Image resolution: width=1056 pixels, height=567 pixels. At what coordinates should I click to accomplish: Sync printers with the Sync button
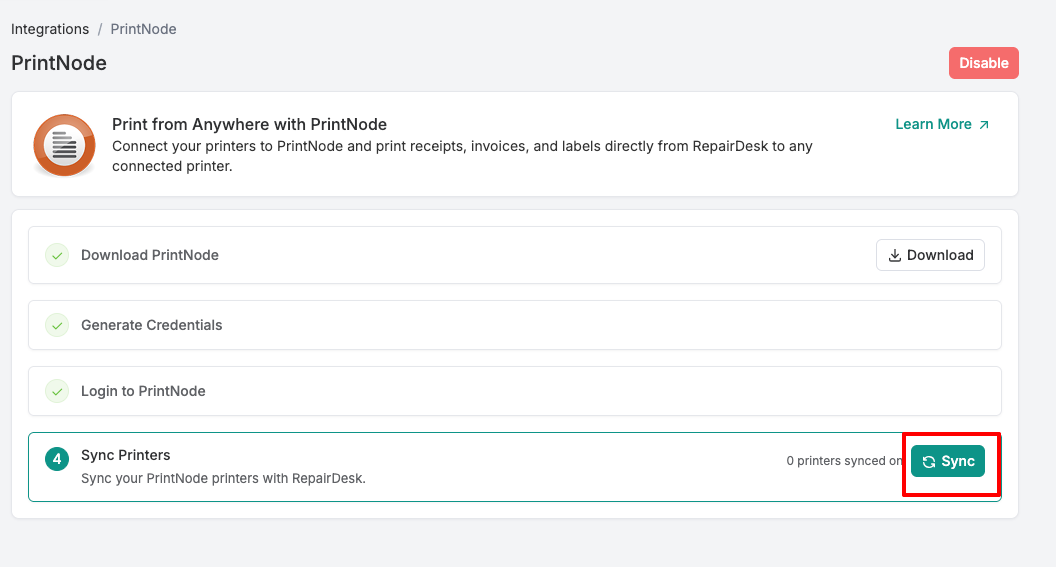coord(948,461)
